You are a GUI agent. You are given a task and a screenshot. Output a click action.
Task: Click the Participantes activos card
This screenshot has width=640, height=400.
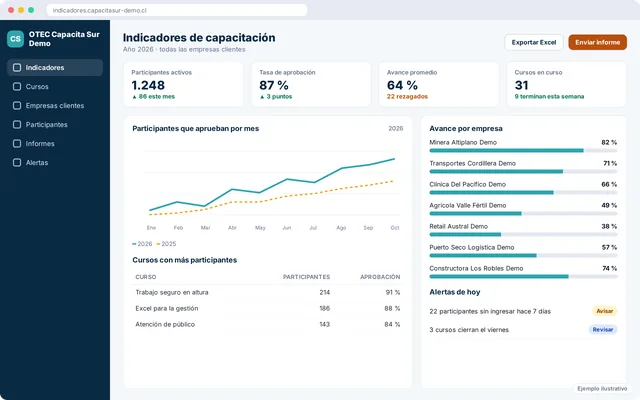click(x=183, y=84)
